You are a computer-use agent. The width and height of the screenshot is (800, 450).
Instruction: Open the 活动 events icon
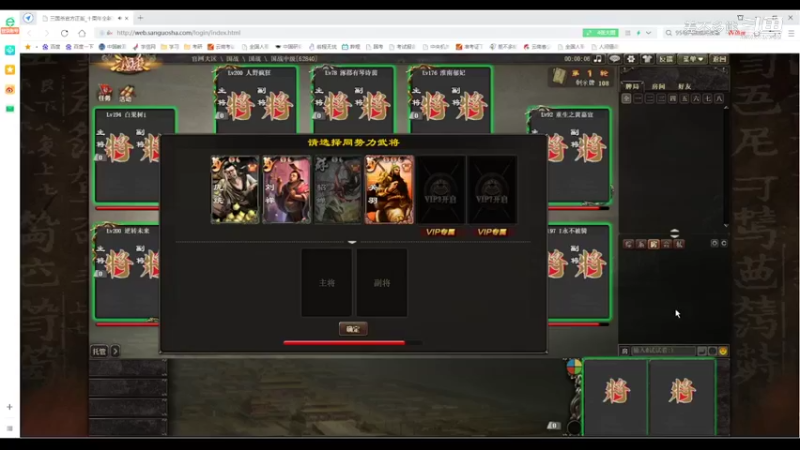tap(126, 93)
